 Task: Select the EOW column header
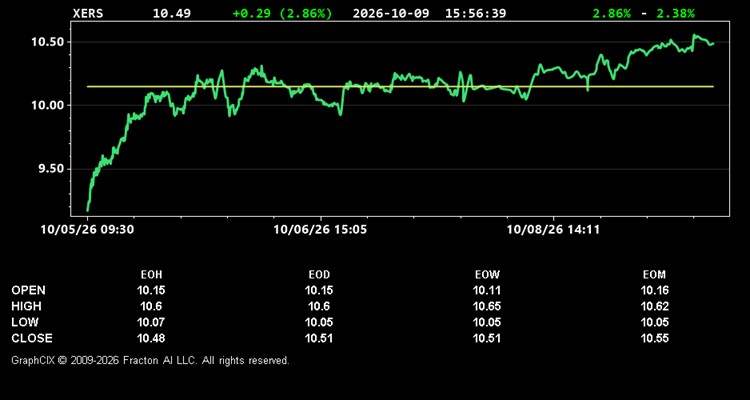click(x=487, y=275)
